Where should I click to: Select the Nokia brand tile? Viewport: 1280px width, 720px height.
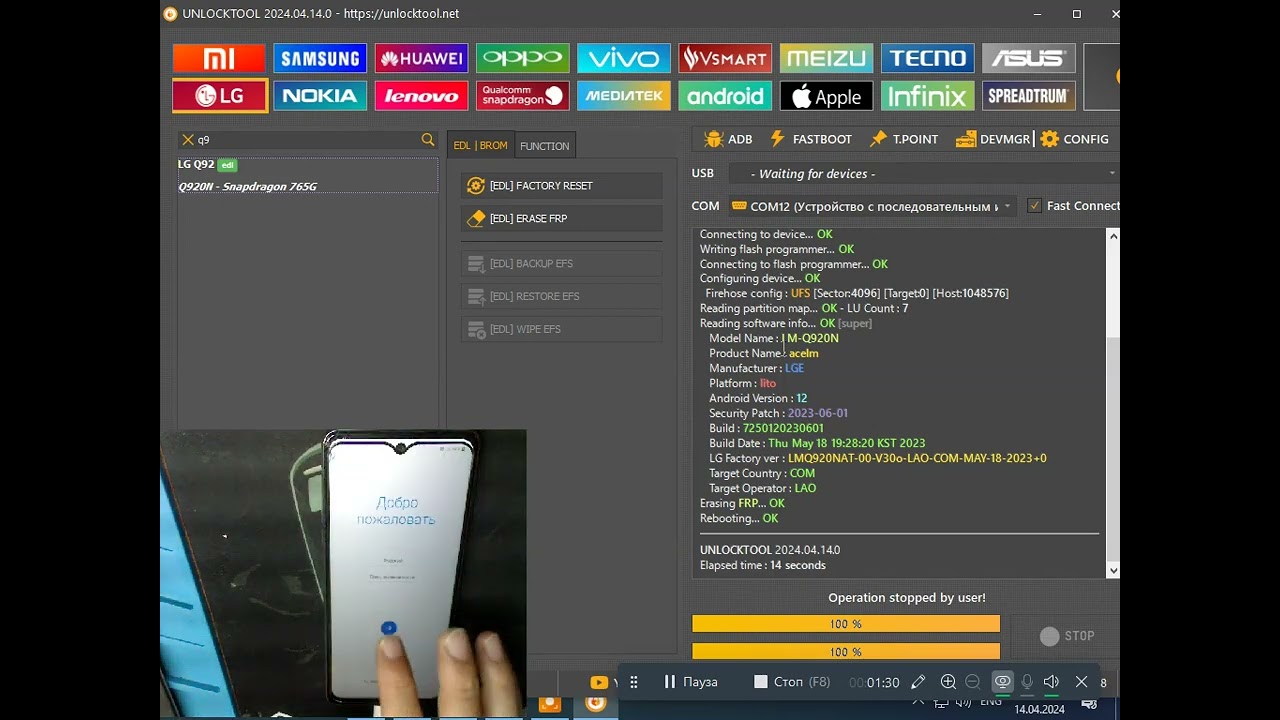click(320, 96)
